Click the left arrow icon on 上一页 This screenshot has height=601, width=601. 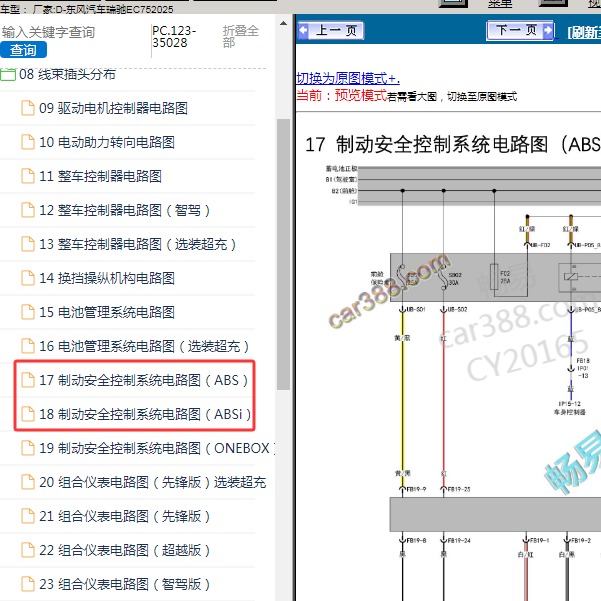click(303, 30)
